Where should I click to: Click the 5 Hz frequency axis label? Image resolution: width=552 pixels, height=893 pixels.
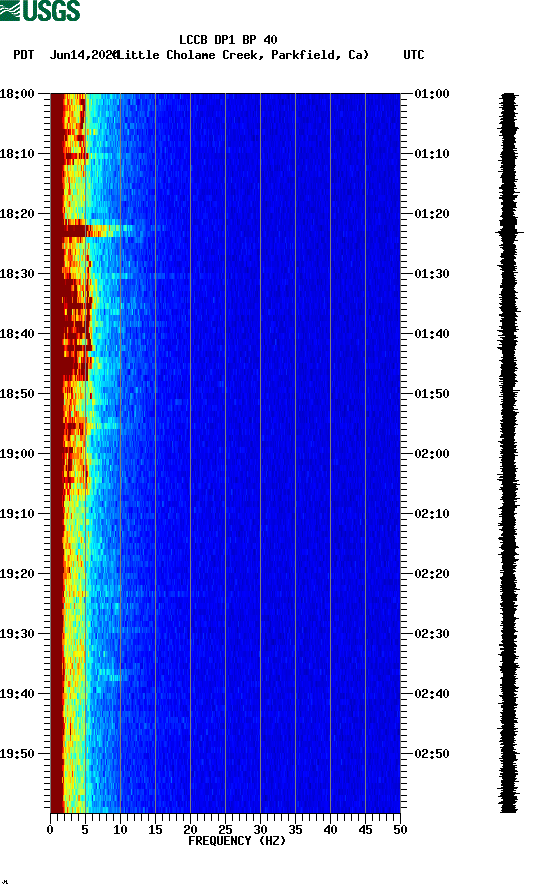click(x=85, y=830)
